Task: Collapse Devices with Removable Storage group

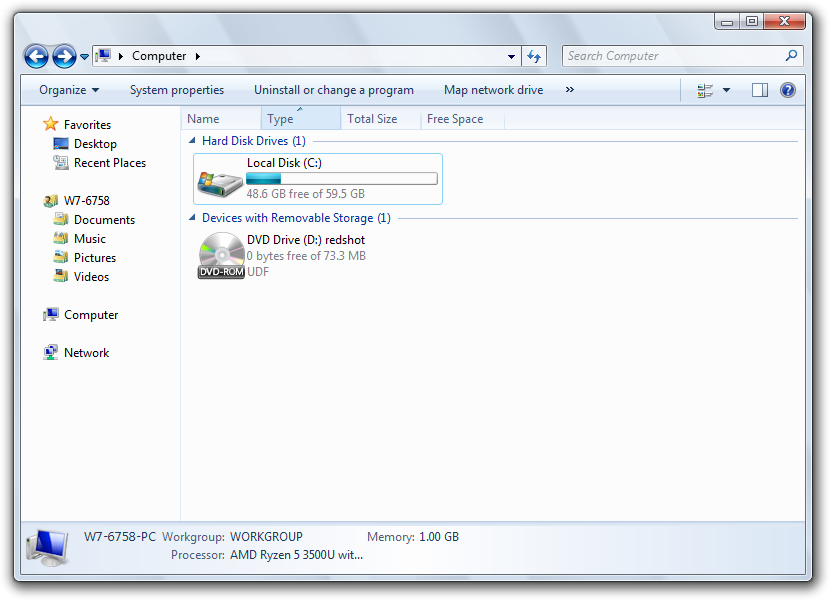Action: click(x=192, y=217)
